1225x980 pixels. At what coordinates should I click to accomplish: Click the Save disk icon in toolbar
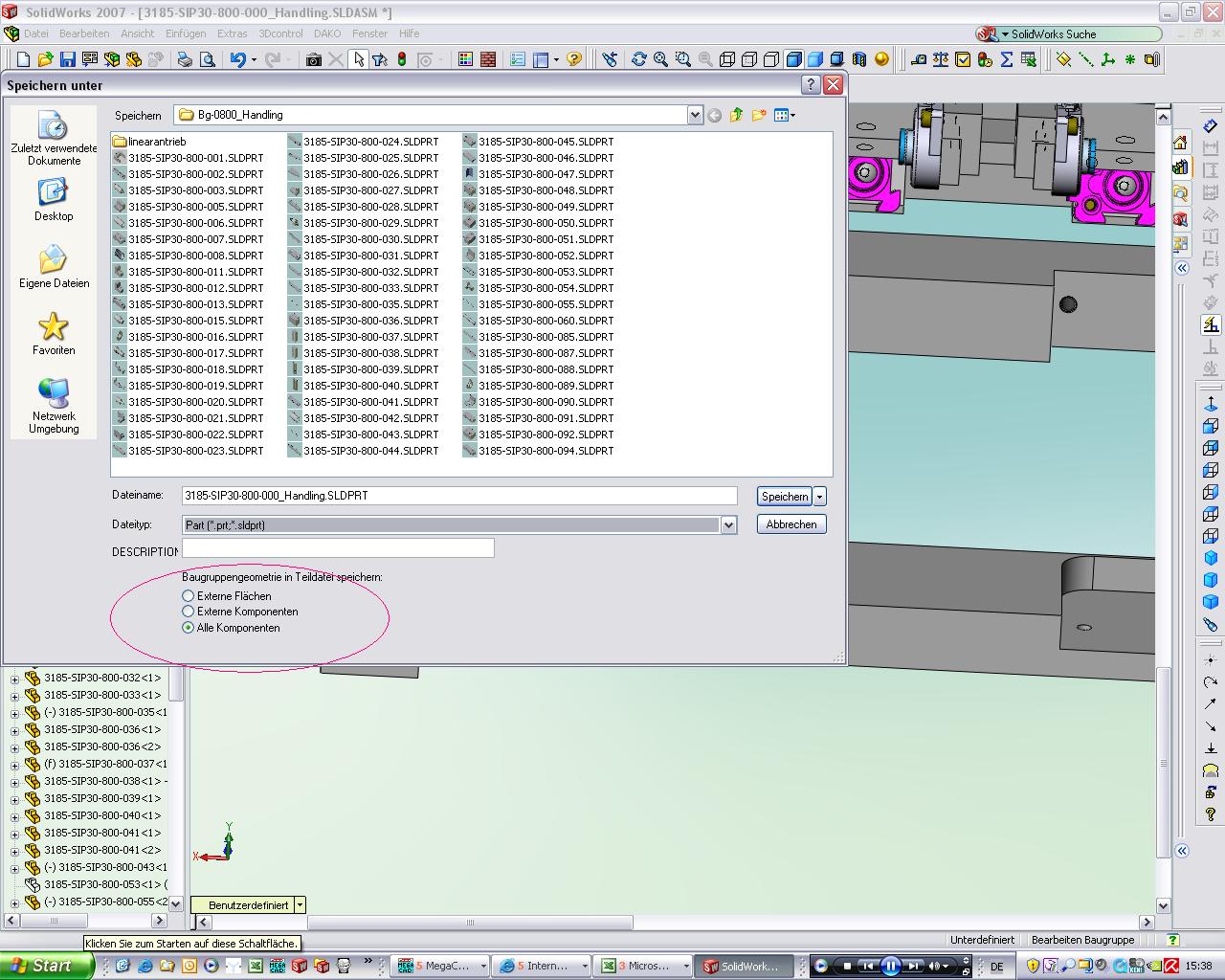point(67,59)
